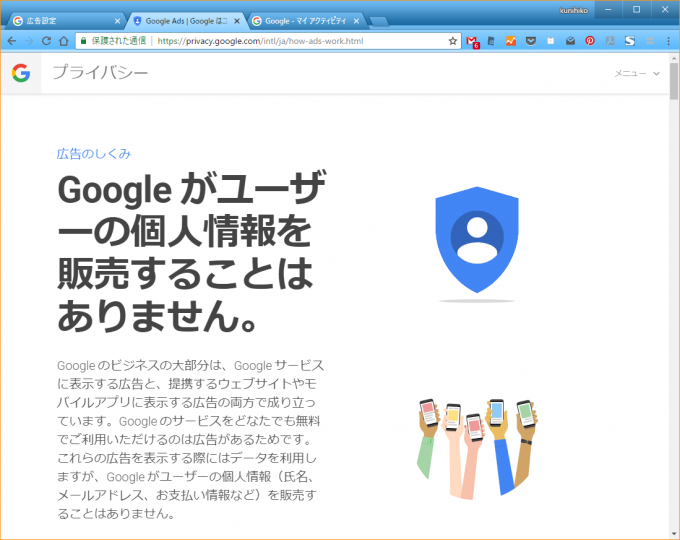
Task: Switch to the マイ アクティビティ tab
Action: (x=306, y=21)
